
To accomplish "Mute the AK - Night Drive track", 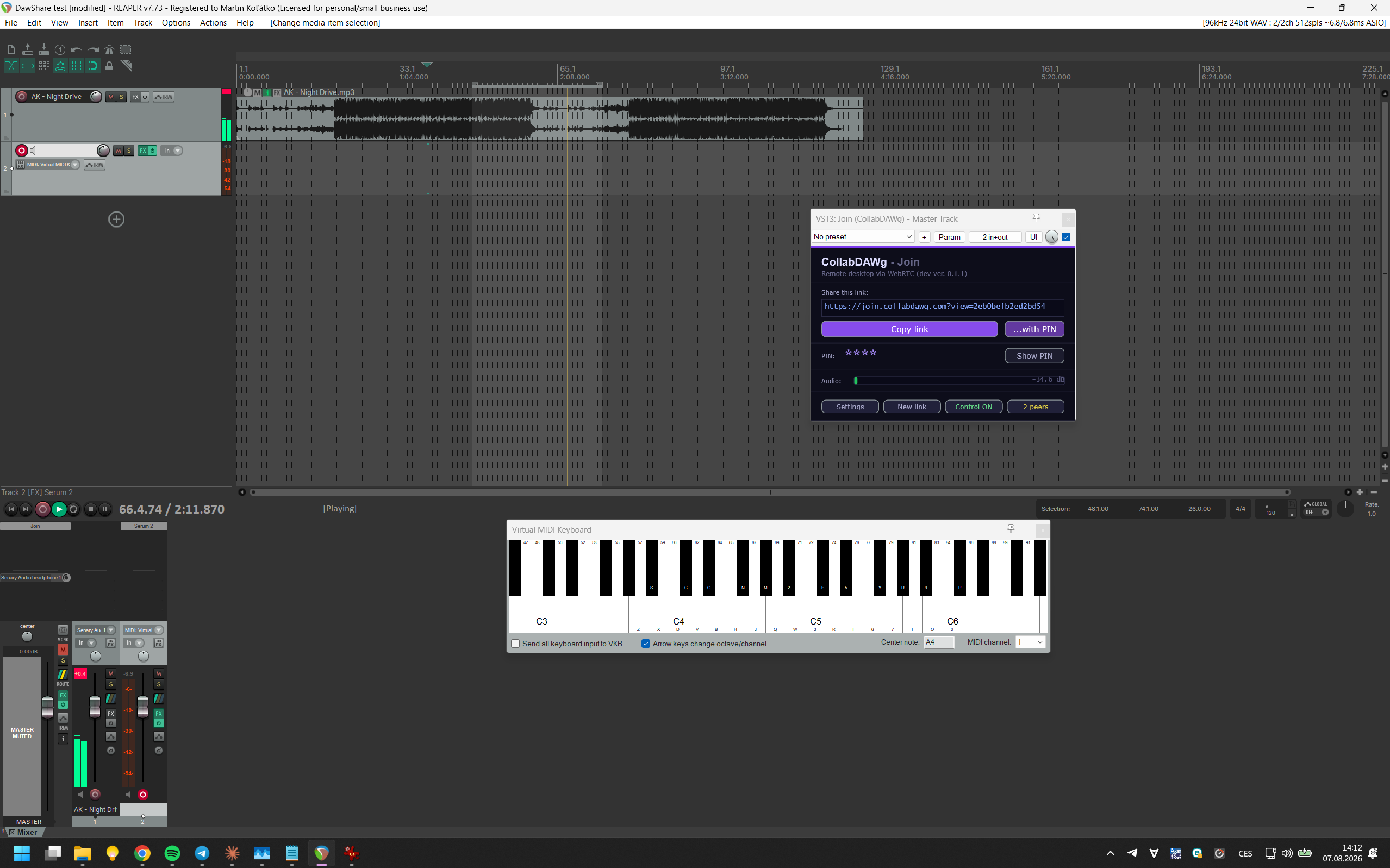I will point(111,97).
